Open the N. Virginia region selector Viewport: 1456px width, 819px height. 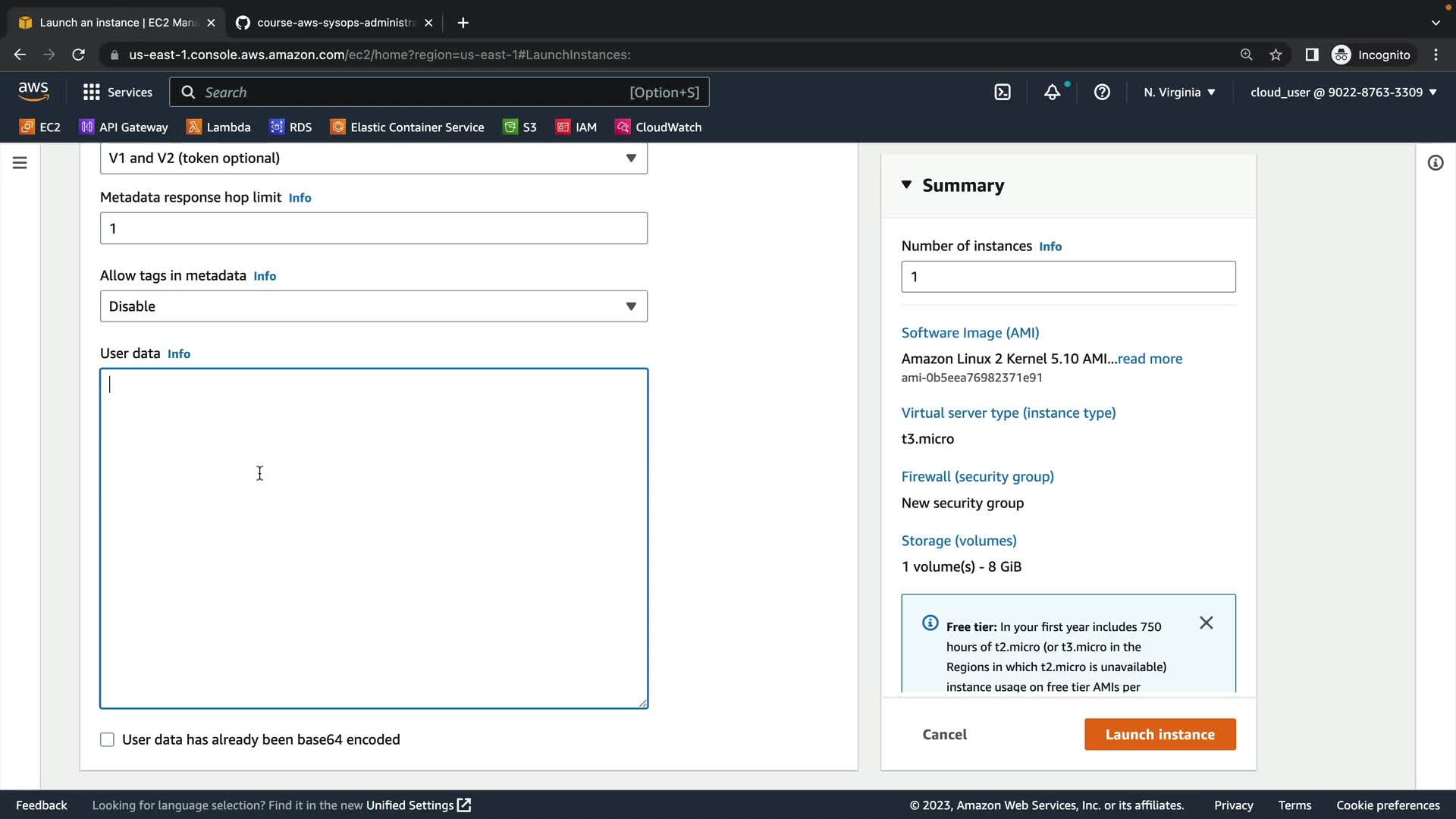[x=1179, y=93]
